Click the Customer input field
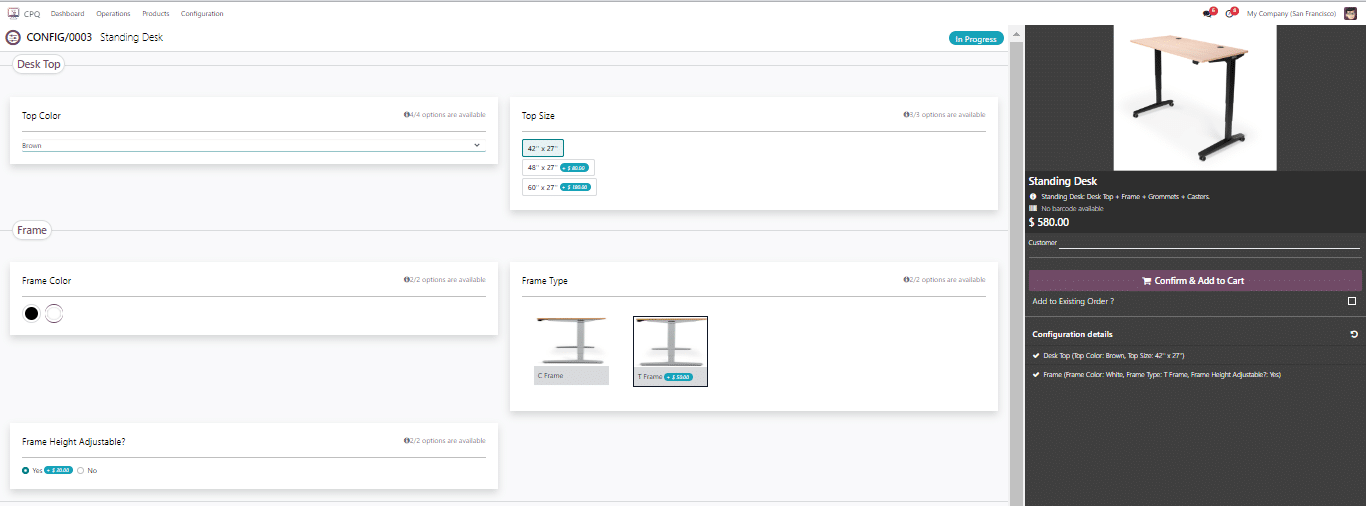 [x=1209, y=243]
